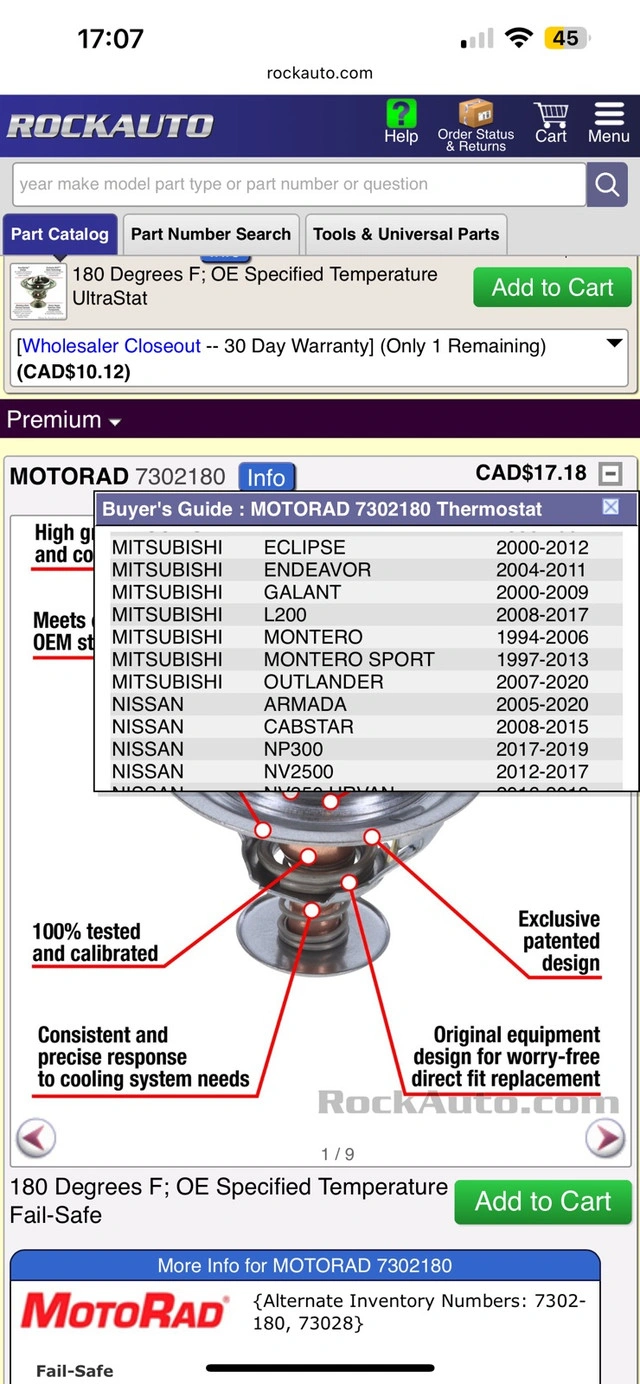Show previous product image
This screenshot has height=1384, width=640.
coord(36,1137)
